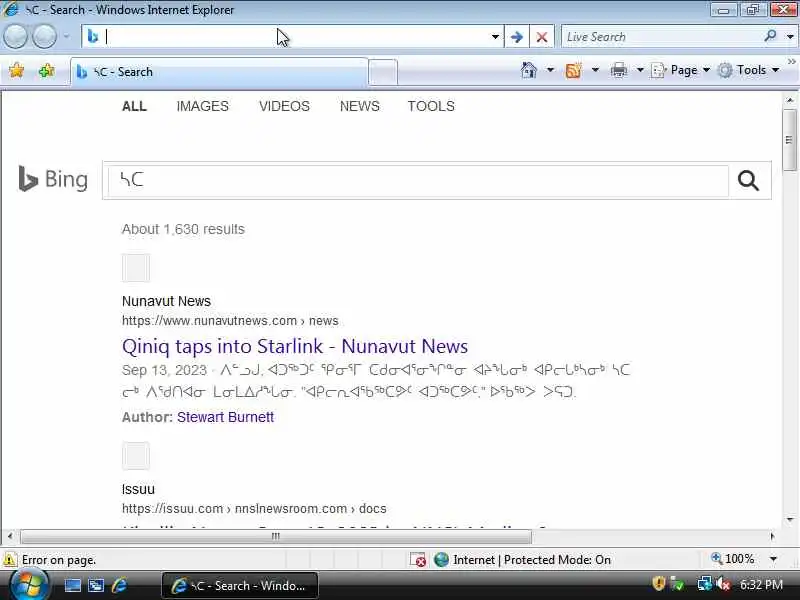Click the Switch between windows icon
The width and height of the screenshot is (800, 600).
click(96, 585)
